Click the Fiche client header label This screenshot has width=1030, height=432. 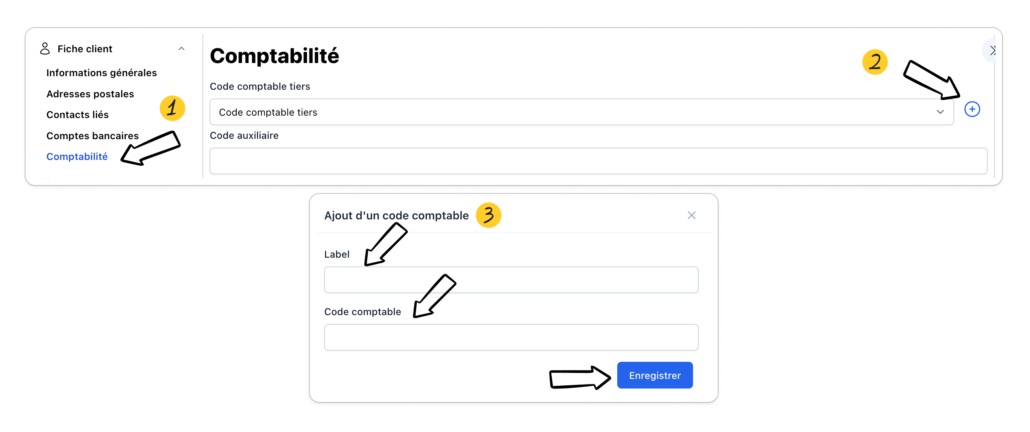(85, 48)
